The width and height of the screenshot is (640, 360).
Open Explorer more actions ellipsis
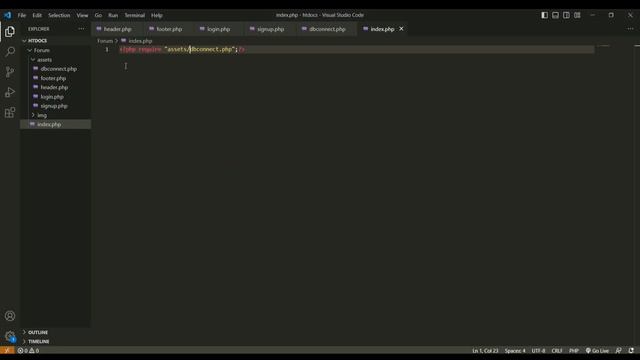tap(81, 29)
